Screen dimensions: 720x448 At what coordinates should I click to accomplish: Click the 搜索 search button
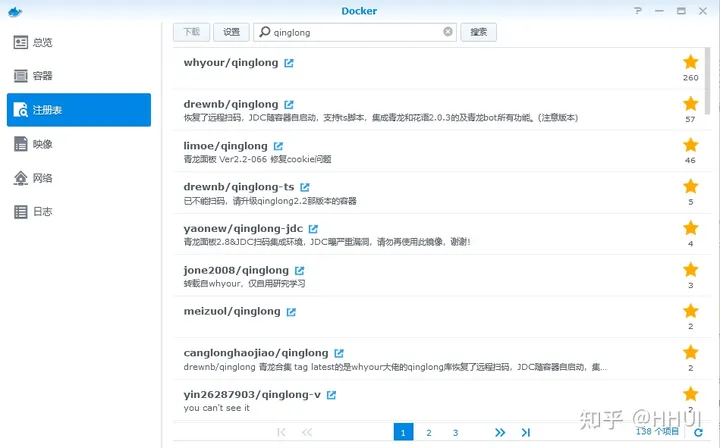pyautogui.click(x=478, y=32)
